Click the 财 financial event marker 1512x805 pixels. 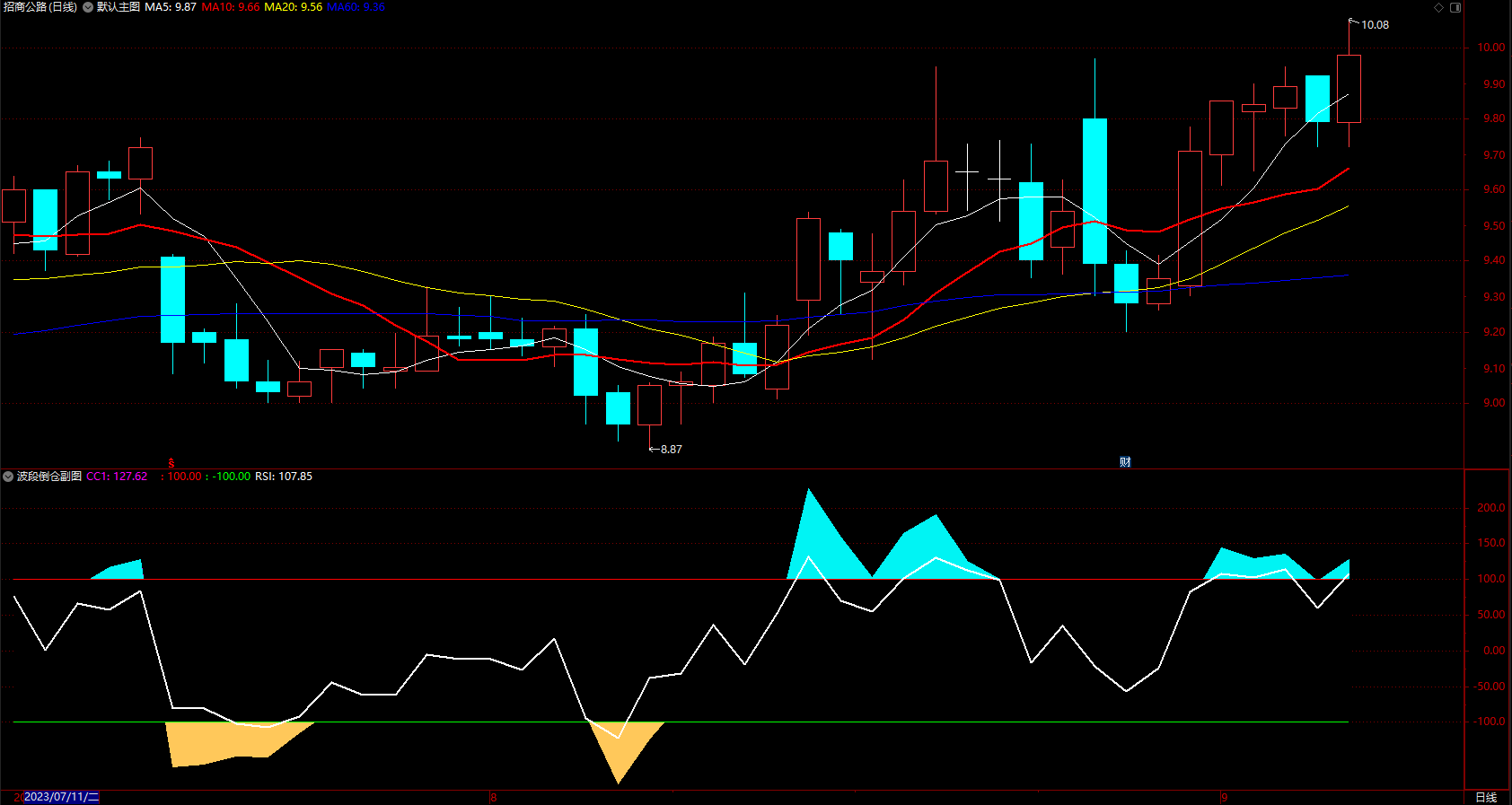pyautogui.click(x=1125, y=462)
